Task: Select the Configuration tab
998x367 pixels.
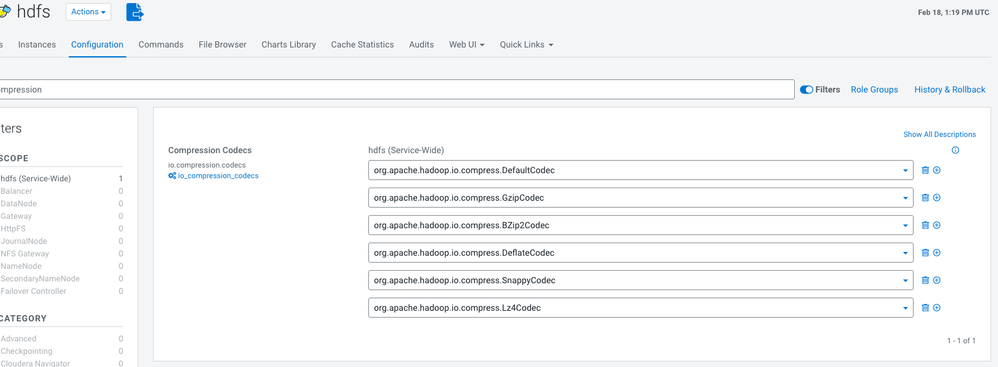Action: pyautogui.click(x=97, y=45)
